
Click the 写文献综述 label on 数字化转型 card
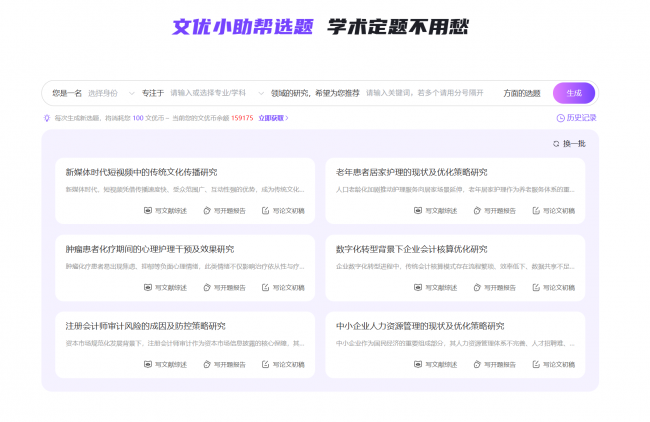coord(441,287)
